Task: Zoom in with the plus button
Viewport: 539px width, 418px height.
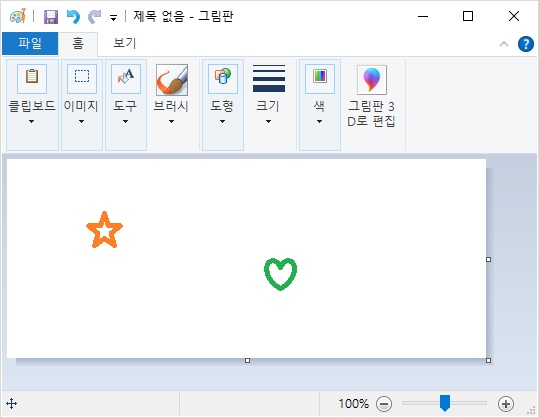Action: click(x=506, y=404)
